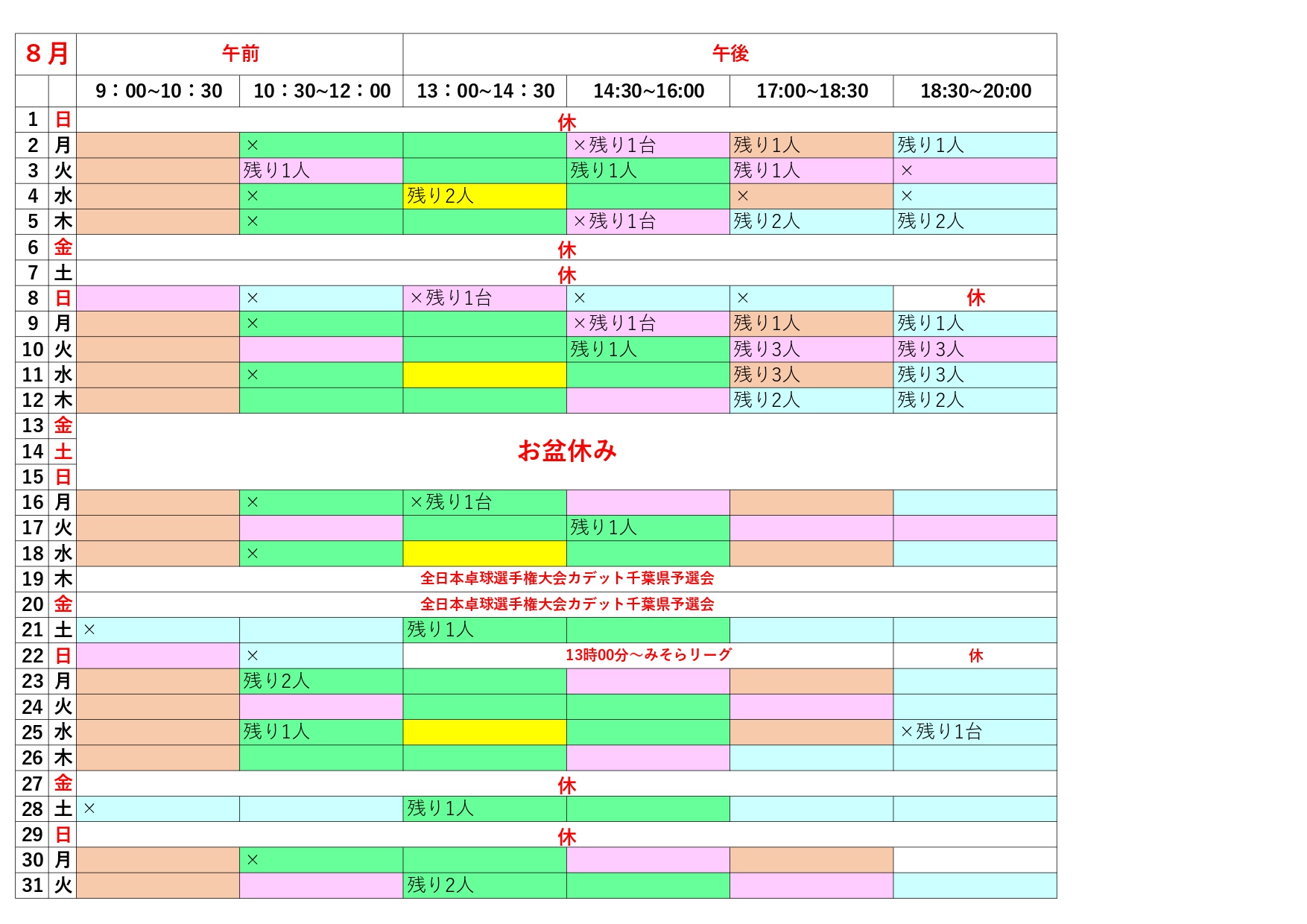This screenshot has width=1307, height=924.
Task: Click the 18:30~20:00 time column header
Action: (x=975, y=91)
